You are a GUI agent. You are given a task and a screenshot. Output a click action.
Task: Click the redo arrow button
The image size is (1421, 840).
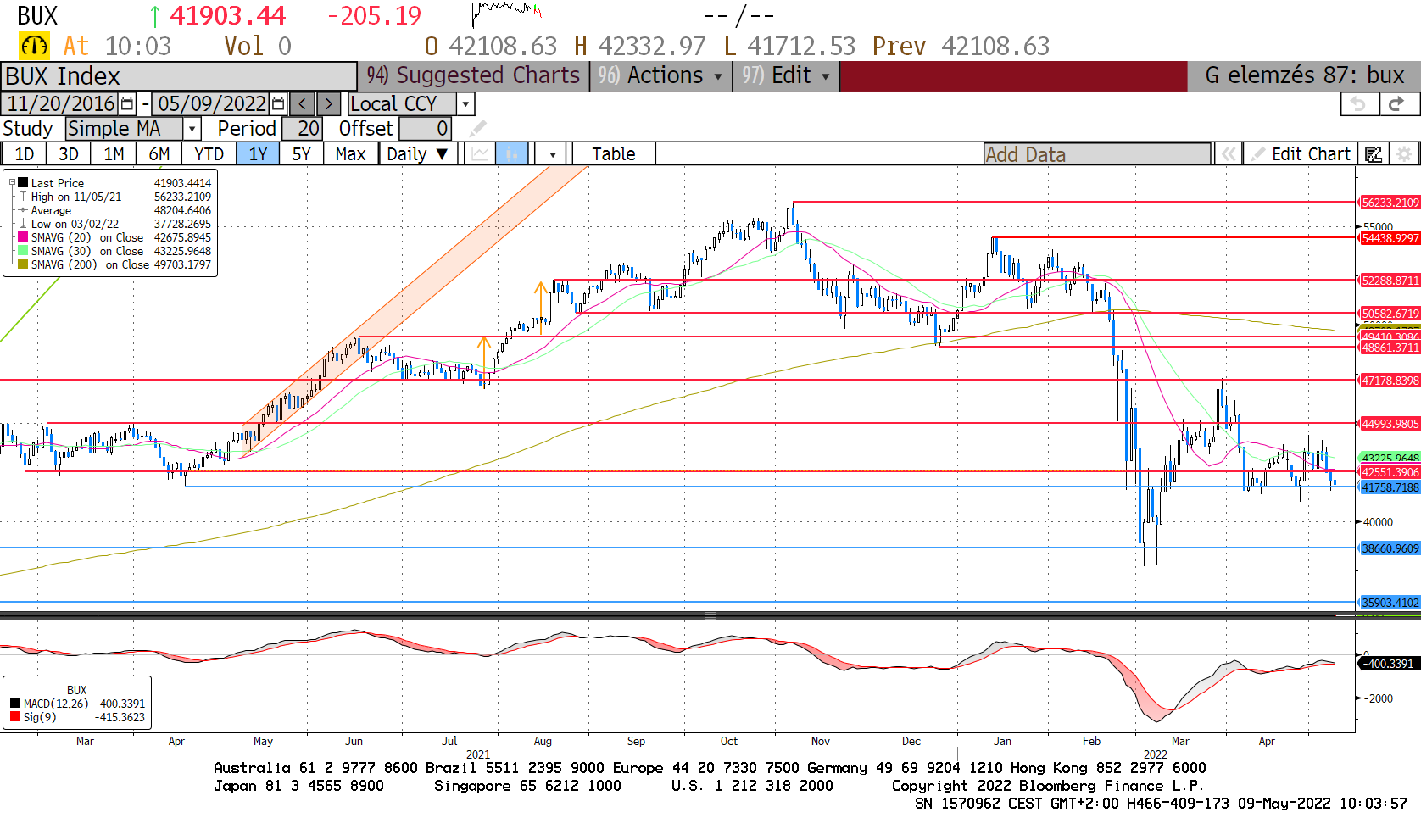pos(1397,104)
